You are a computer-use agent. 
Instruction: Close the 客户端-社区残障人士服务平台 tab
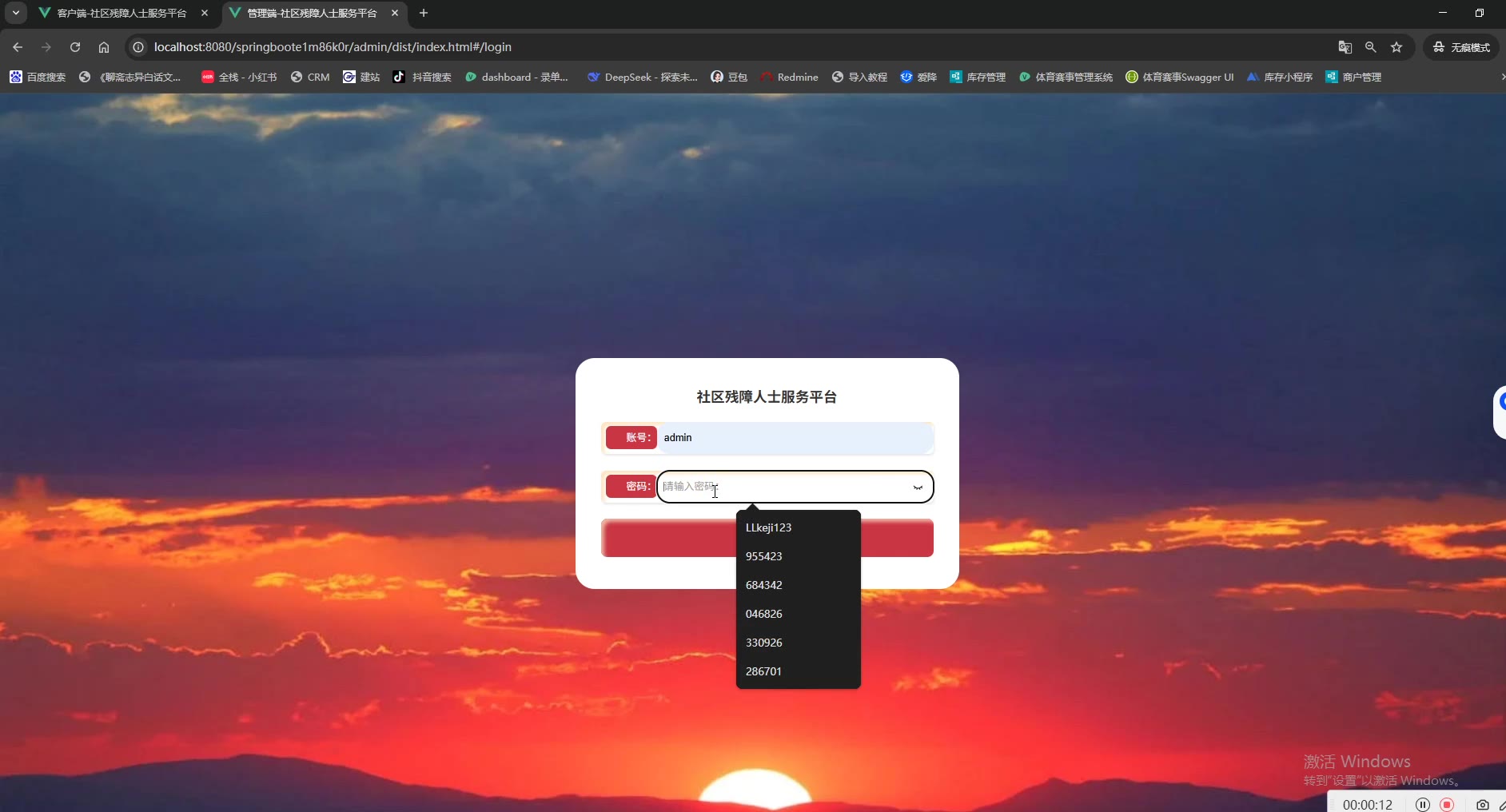tap(205, 13)
